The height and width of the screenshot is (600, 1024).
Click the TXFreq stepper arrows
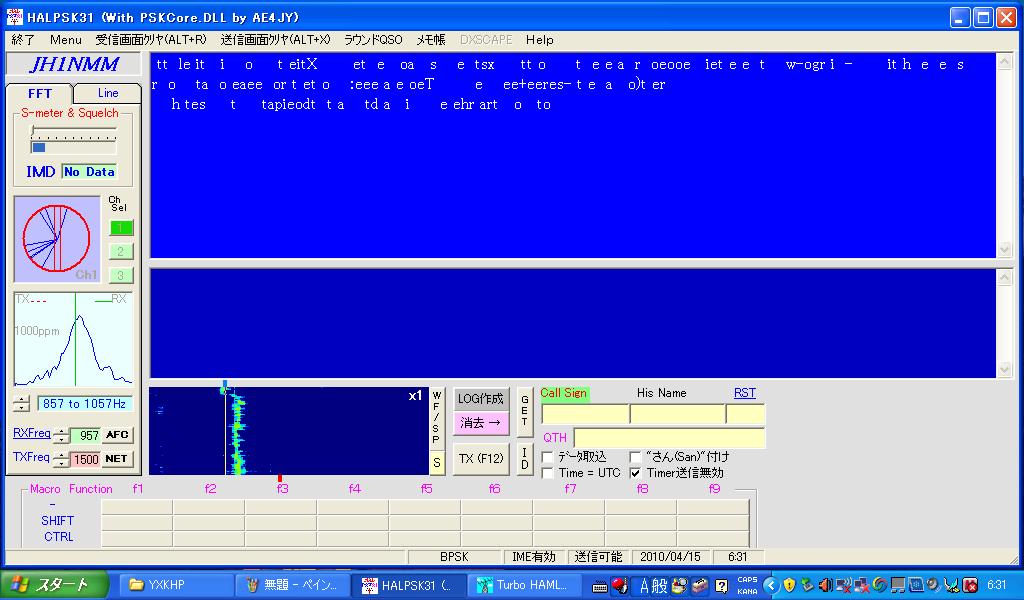click(61, 459)
